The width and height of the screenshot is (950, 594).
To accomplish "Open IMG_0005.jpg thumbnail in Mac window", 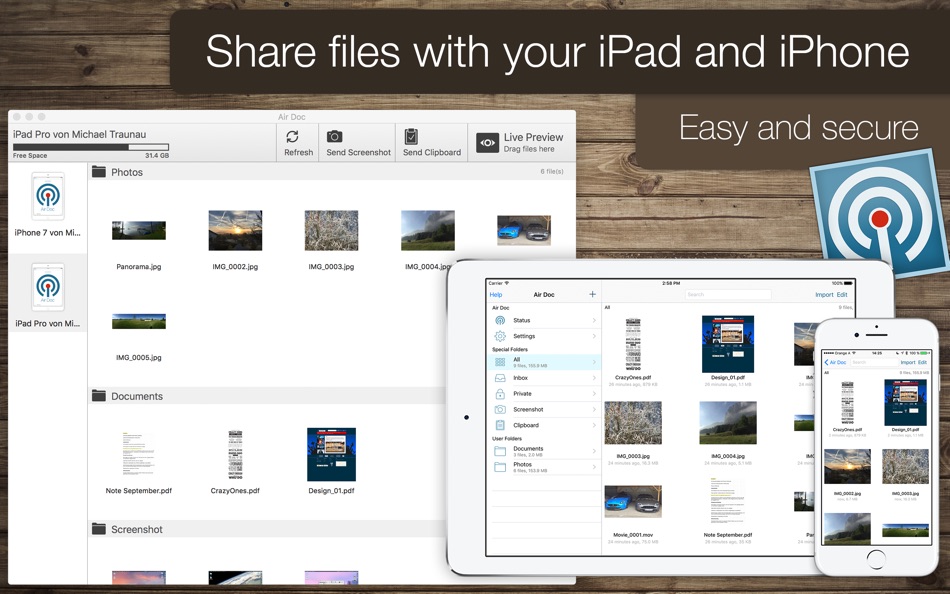I will coord(139,321).
